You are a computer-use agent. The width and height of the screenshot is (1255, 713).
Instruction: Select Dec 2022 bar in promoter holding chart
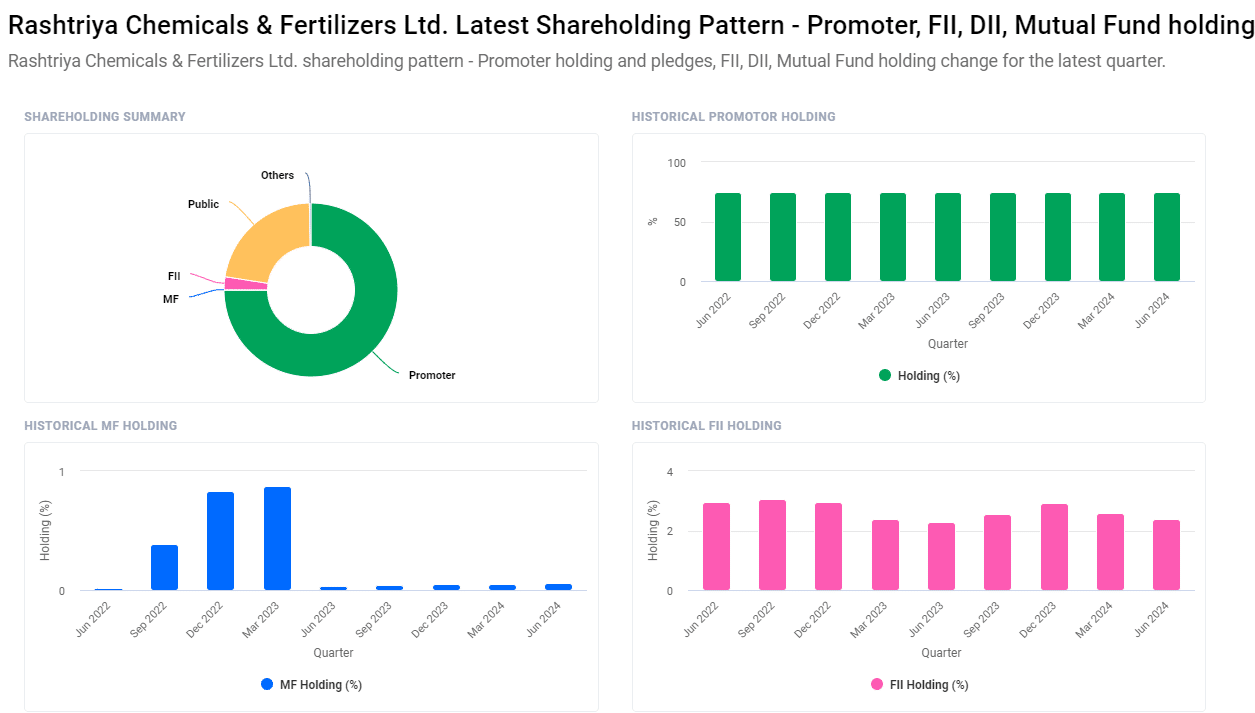(x=838, y=237)
